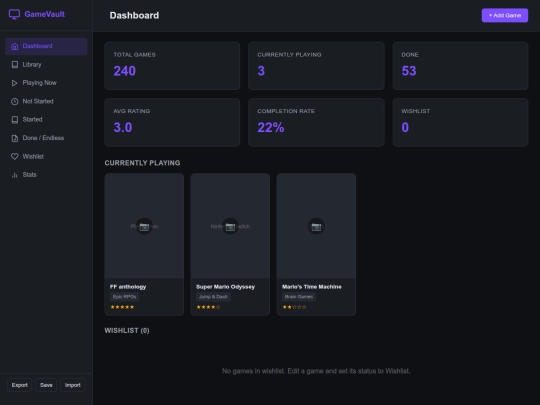The image size is (540, 405).
Task: Open the Stats page
Action: point(46,175)
